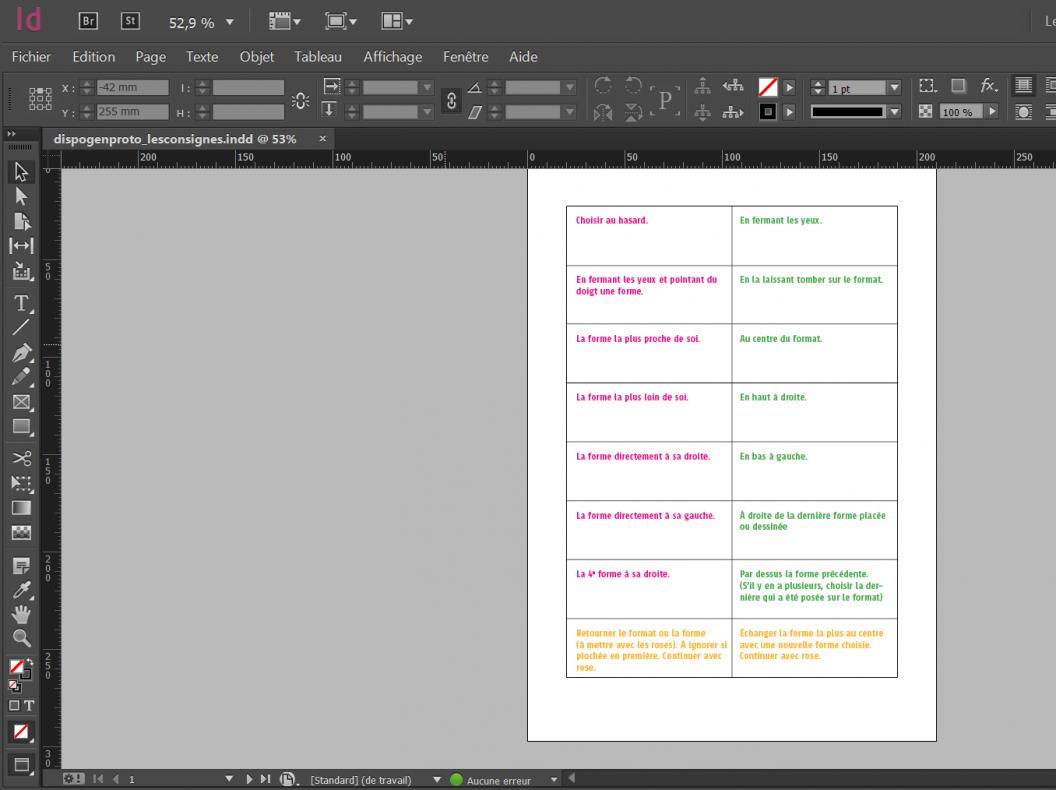Open the fx effects button
Screen dimensions: 1056x790
988,86
